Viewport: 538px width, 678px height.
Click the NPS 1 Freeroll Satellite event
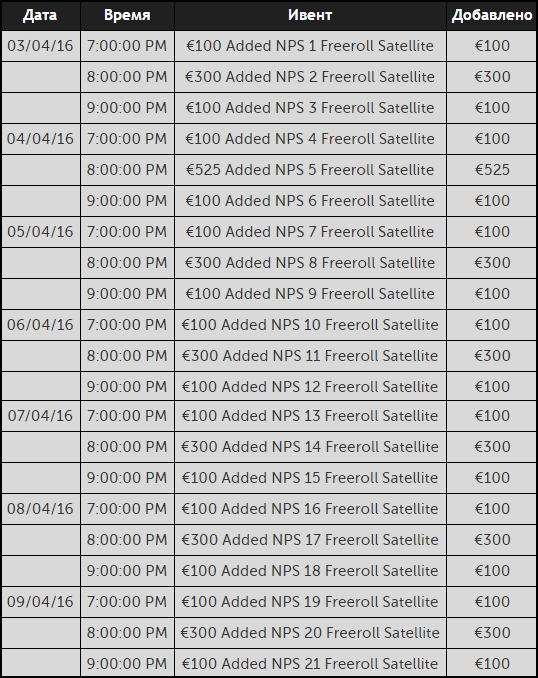pyautogui.click(x=310, y=46)
